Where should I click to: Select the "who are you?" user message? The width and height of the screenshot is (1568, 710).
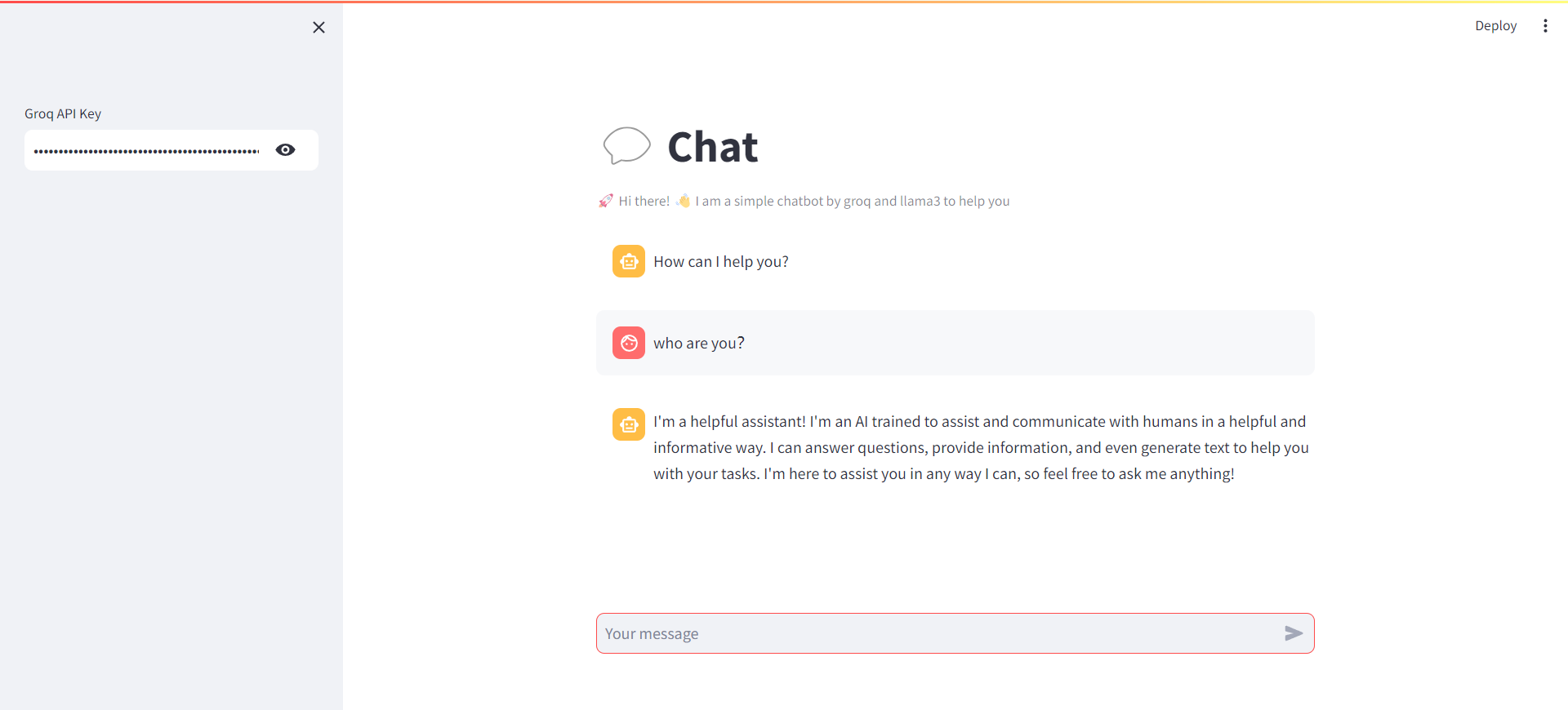(x=699, y=344)
